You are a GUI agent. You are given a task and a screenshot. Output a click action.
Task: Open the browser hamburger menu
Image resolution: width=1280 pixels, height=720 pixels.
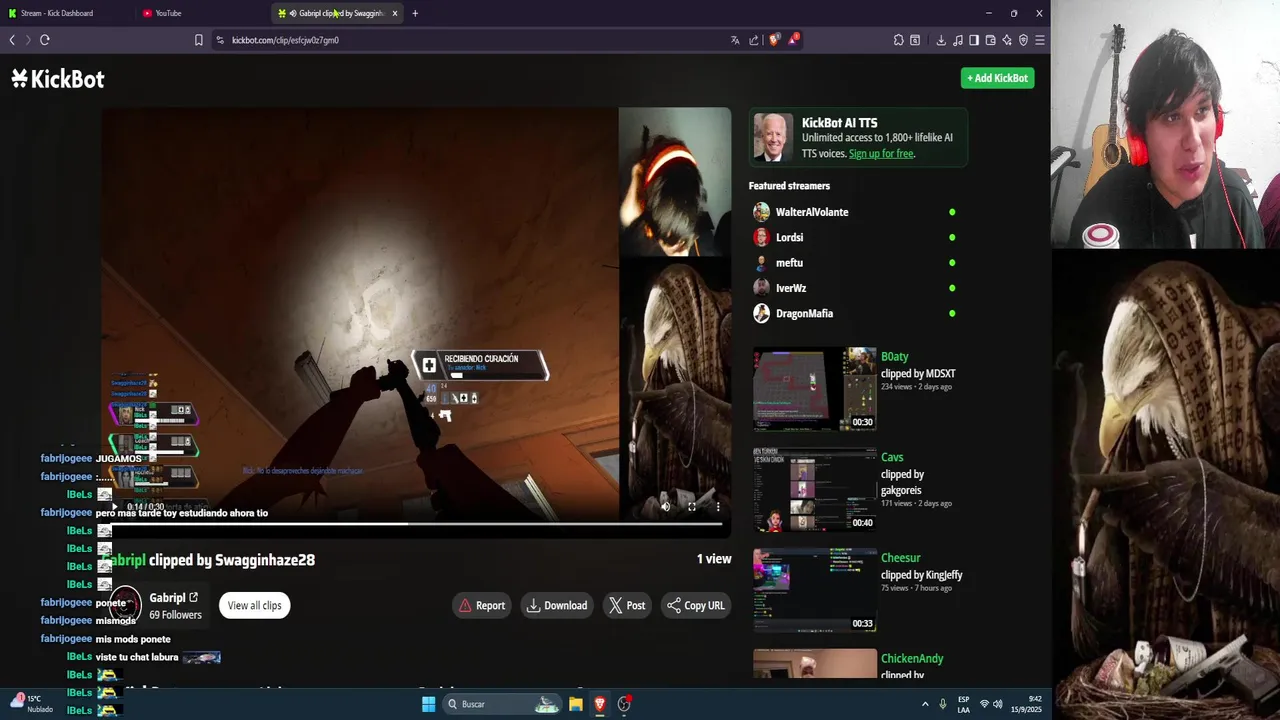point(1040,40)
